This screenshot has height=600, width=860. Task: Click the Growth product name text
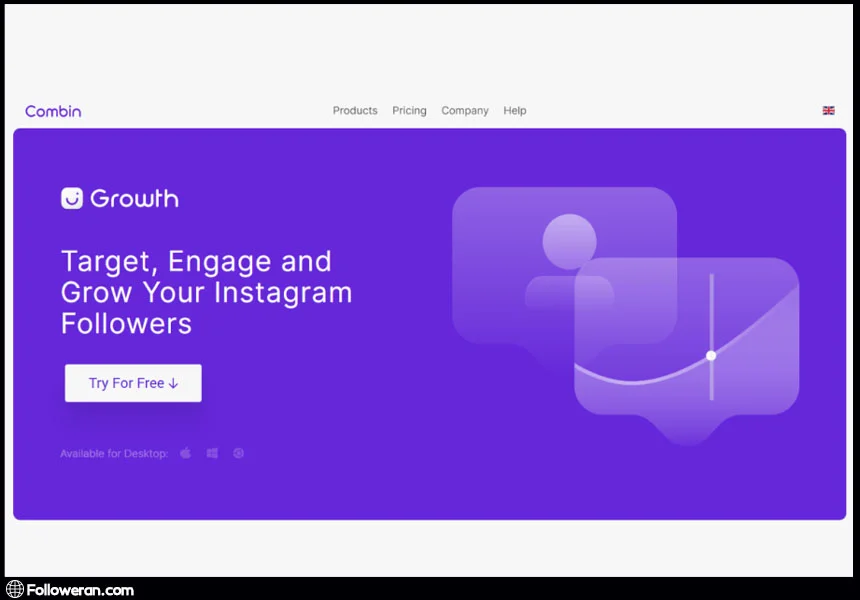[134, 198]
